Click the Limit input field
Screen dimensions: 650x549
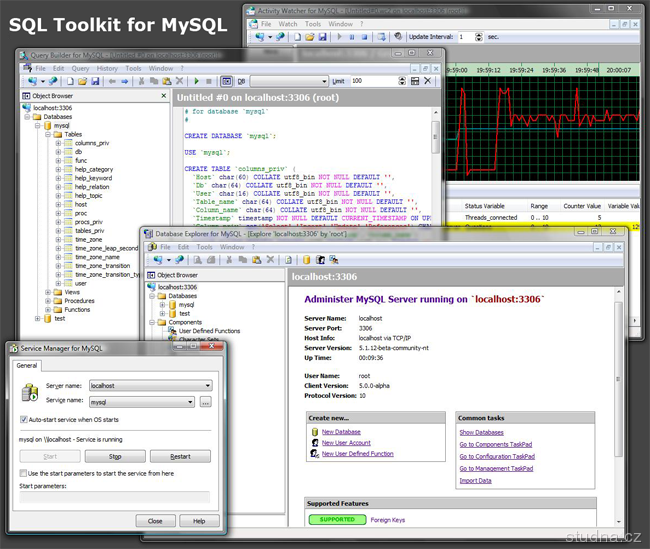coord(374,81)
